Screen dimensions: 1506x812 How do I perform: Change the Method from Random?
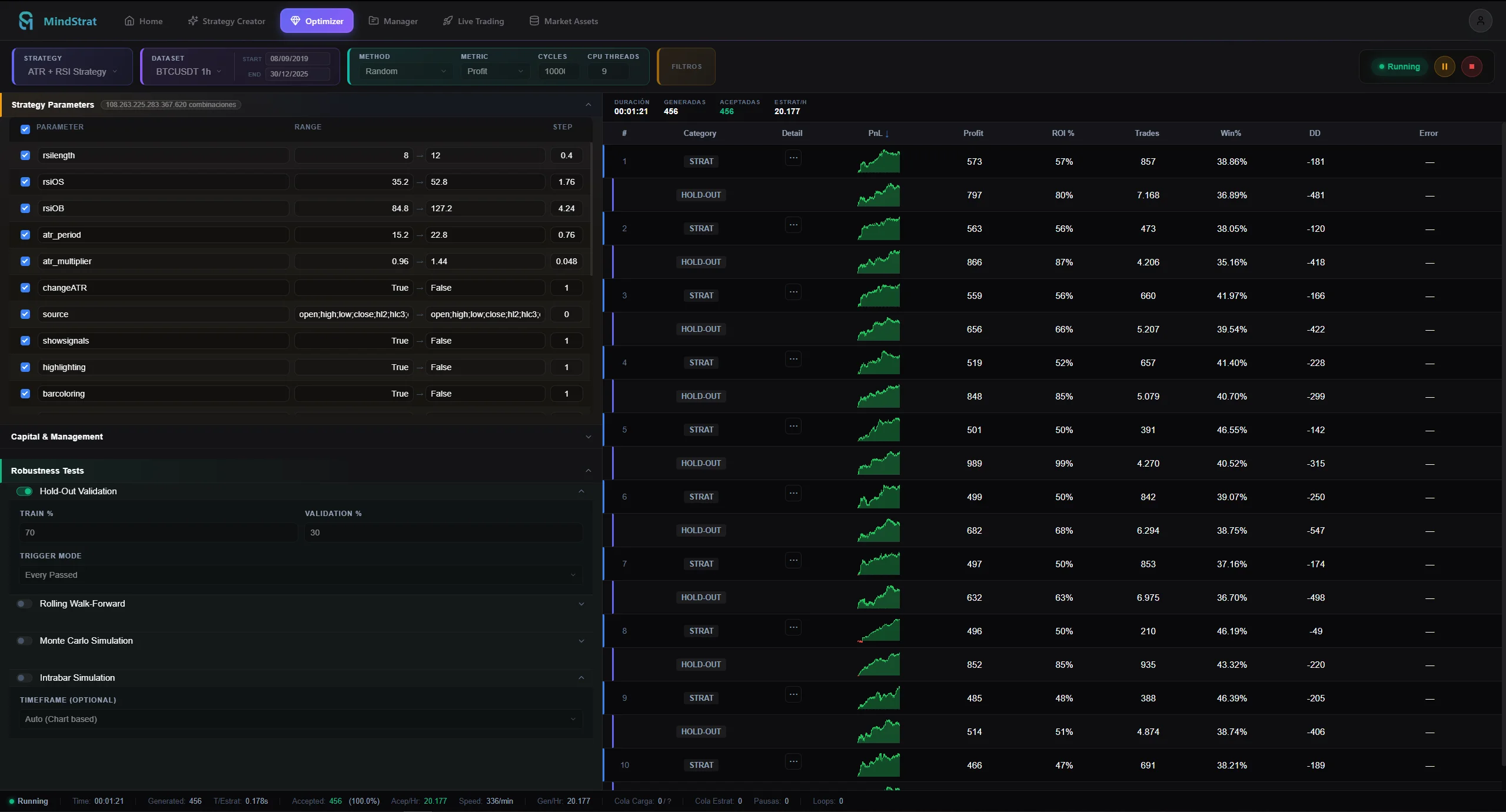[404, 71]
